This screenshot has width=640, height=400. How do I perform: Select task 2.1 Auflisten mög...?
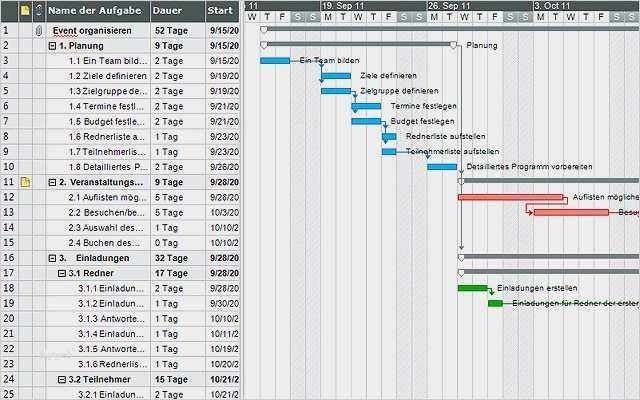pos(108,198)
